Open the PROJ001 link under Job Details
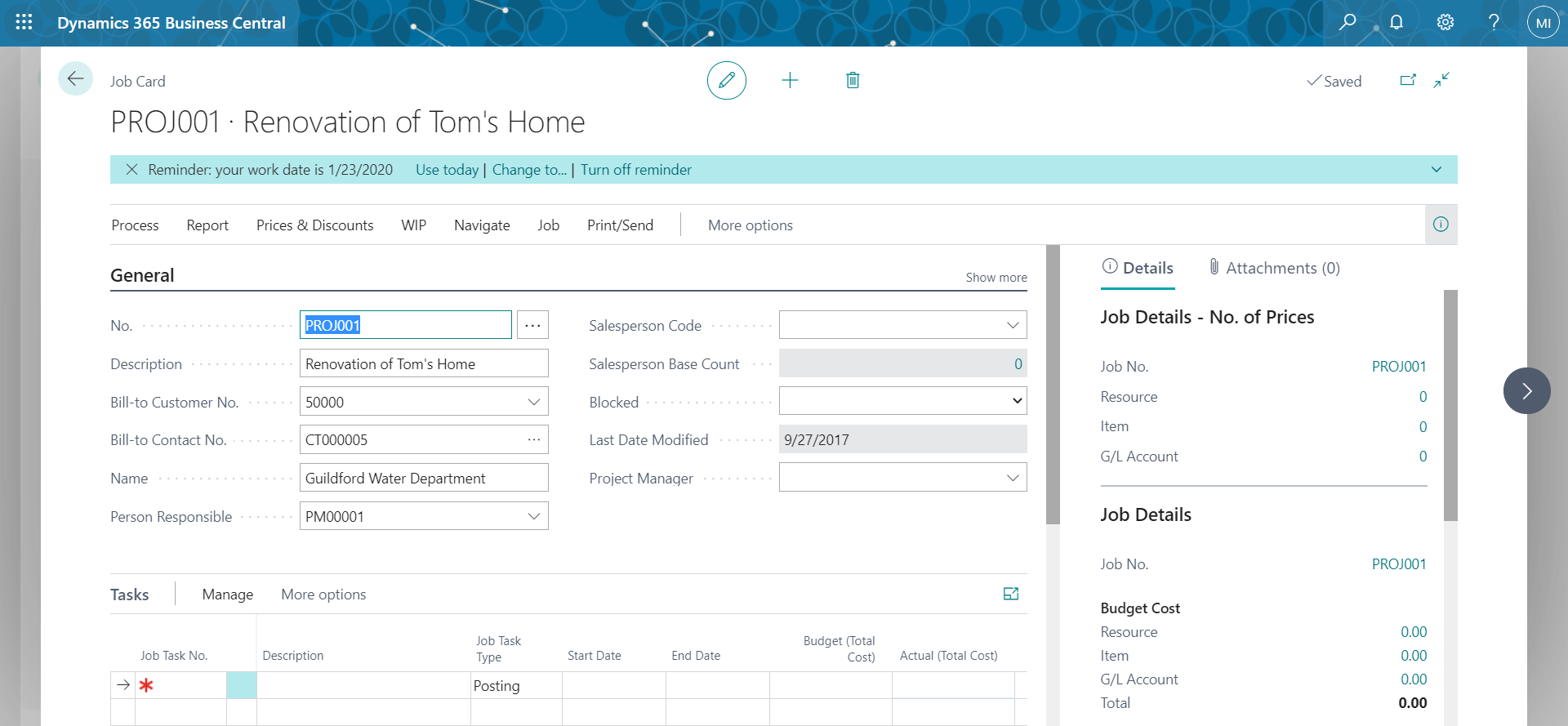Image resolution: width=1568 pixels, height=726 pixels. coord(1399,564)
